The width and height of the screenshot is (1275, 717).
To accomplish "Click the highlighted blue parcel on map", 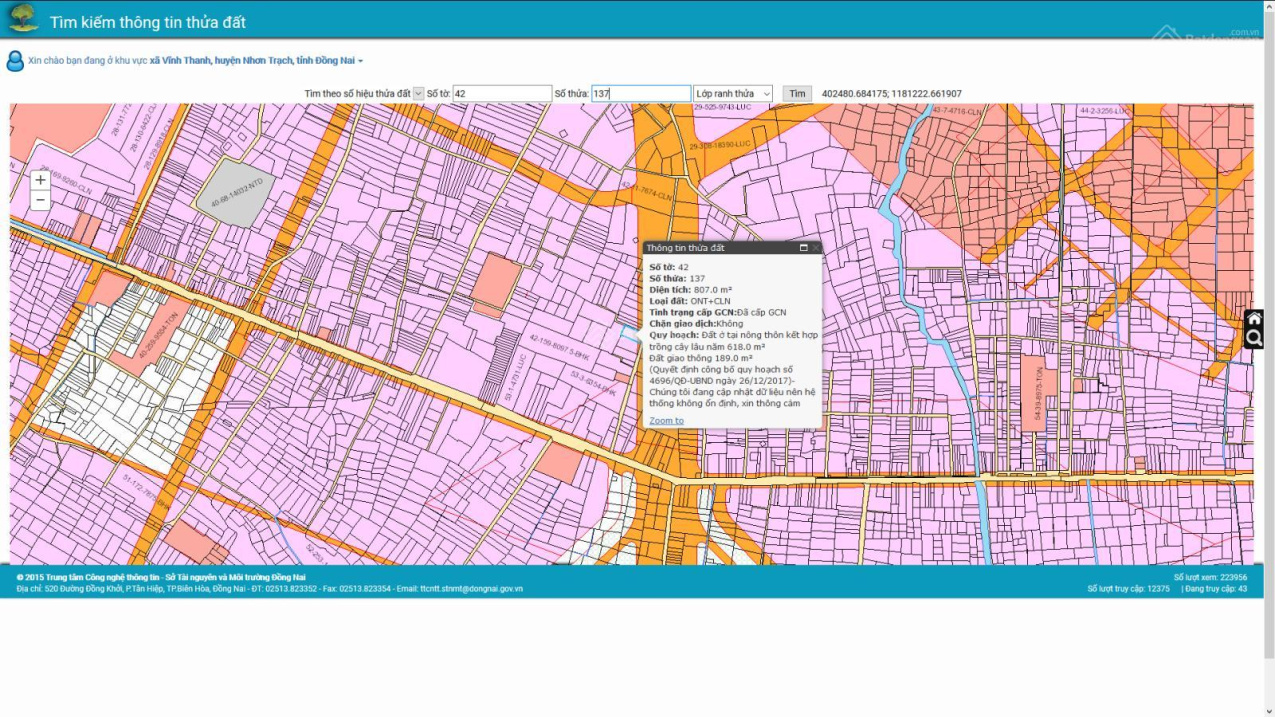I will 629,334.
